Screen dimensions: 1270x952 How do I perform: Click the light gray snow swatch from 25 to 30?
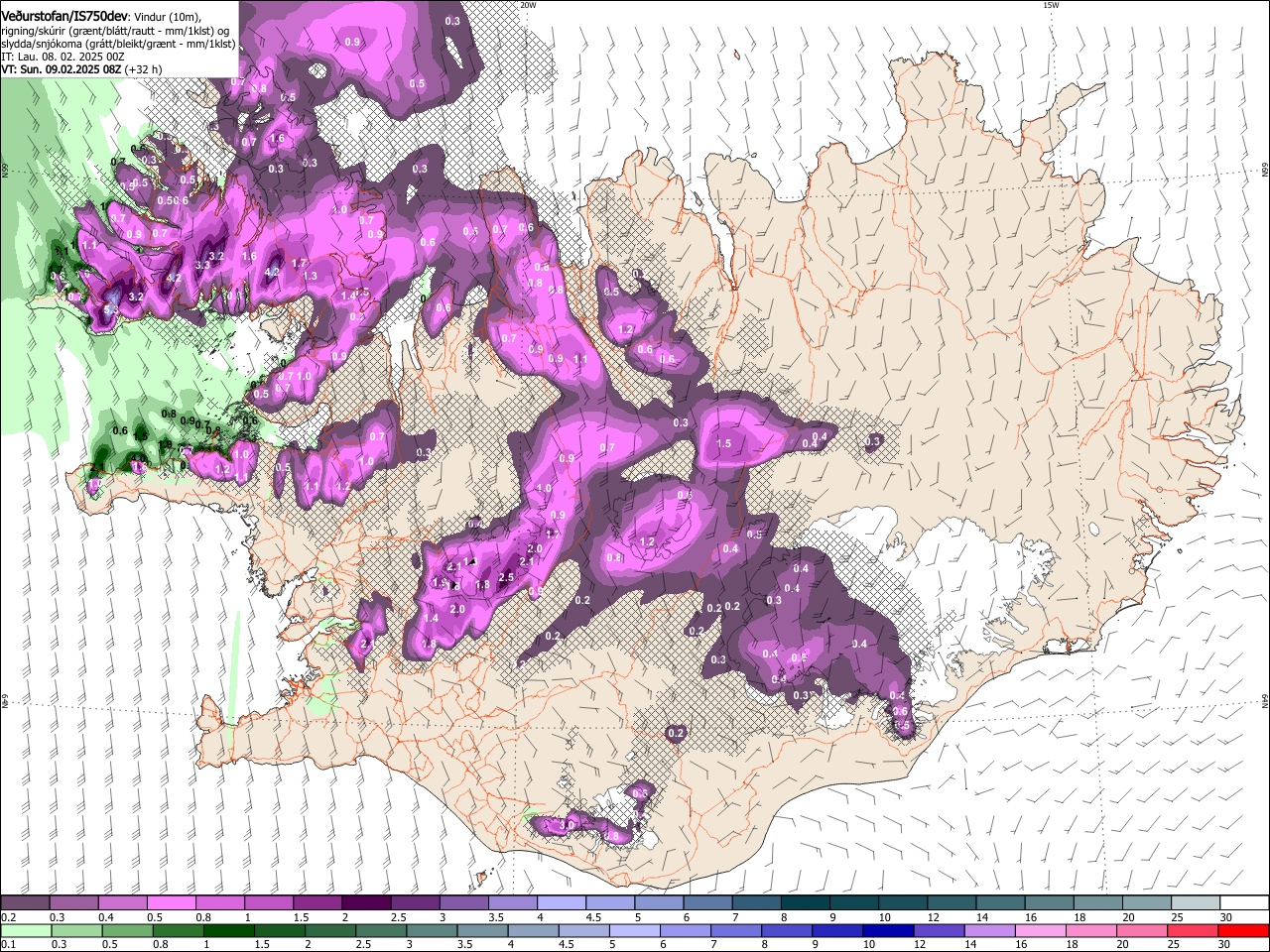tap(1196, 903)
